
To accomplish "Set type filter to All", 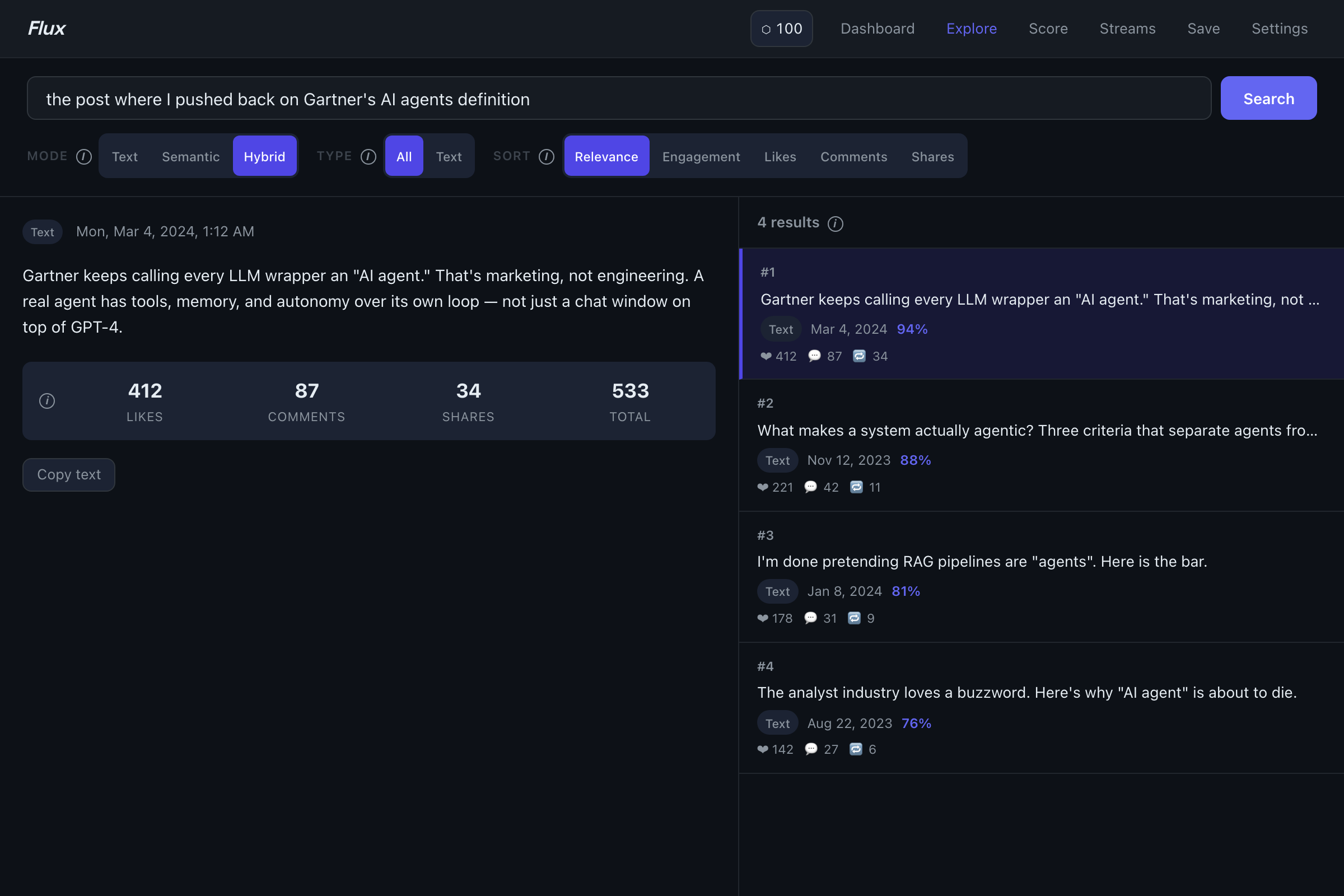I will point(404,156).
